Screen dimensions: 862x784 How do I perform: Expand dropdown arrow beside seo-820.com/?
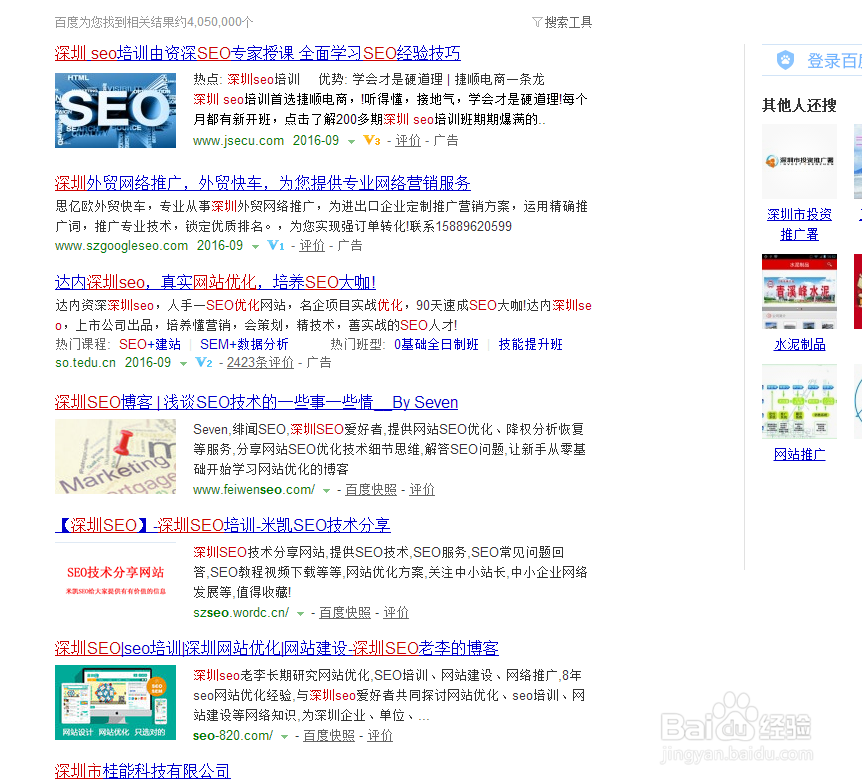pos(284,737)
